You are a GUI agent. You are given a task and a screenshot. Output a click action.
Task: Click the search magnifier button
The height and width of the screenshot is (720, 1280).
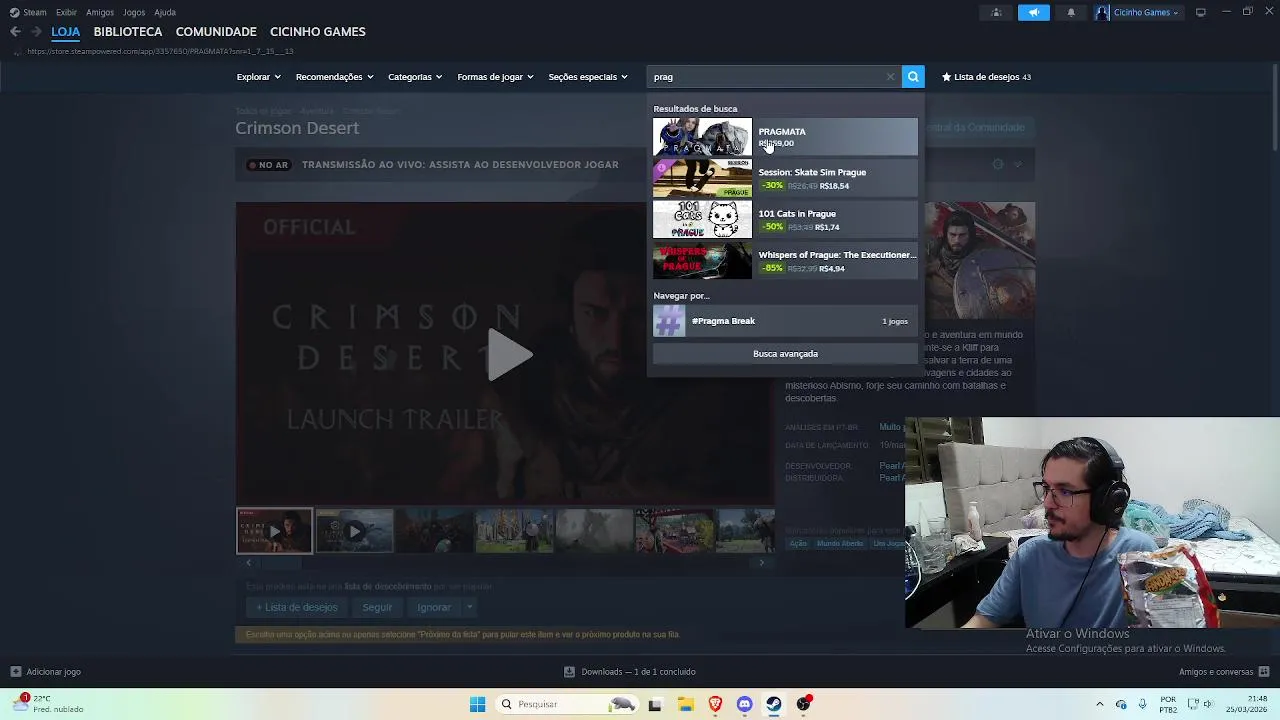(x=913, y=77)
